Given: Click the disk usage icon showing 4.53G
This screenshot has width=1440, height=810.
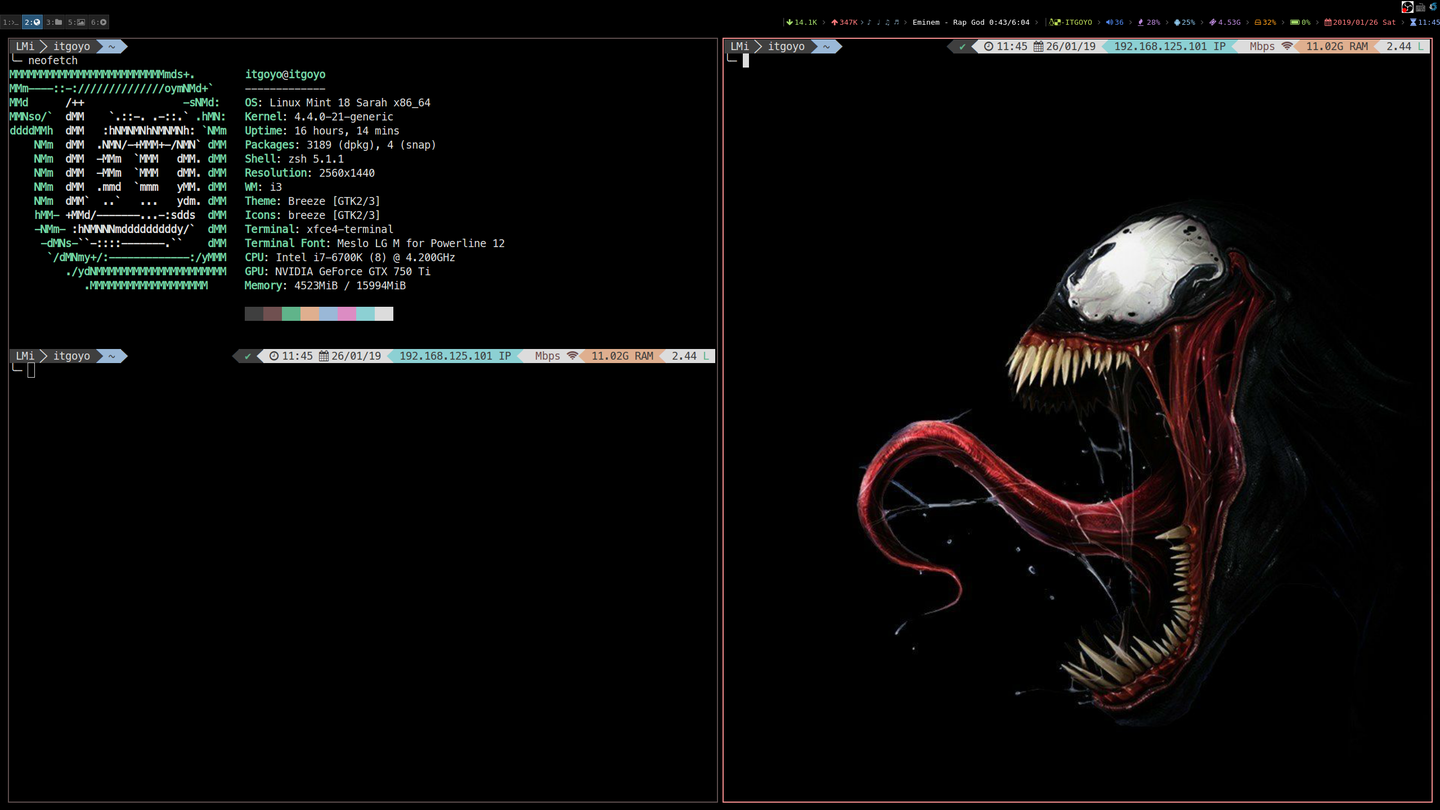Looking at the screenshot, I should [x=1212, y=21].
